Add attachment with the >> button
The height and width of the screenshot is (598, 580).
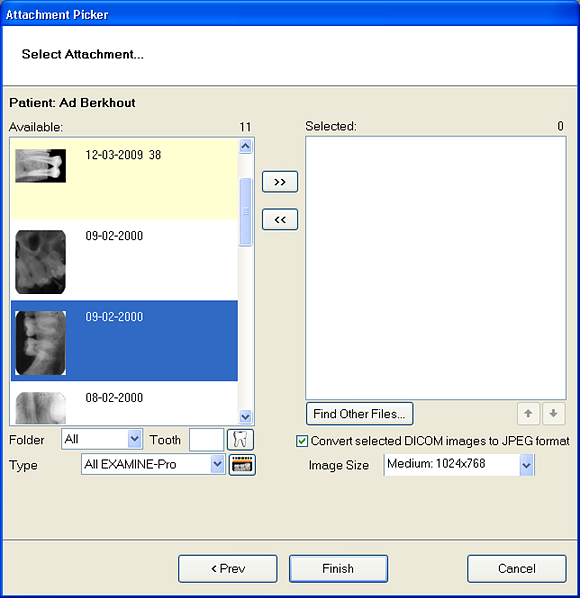pos(280,182)
